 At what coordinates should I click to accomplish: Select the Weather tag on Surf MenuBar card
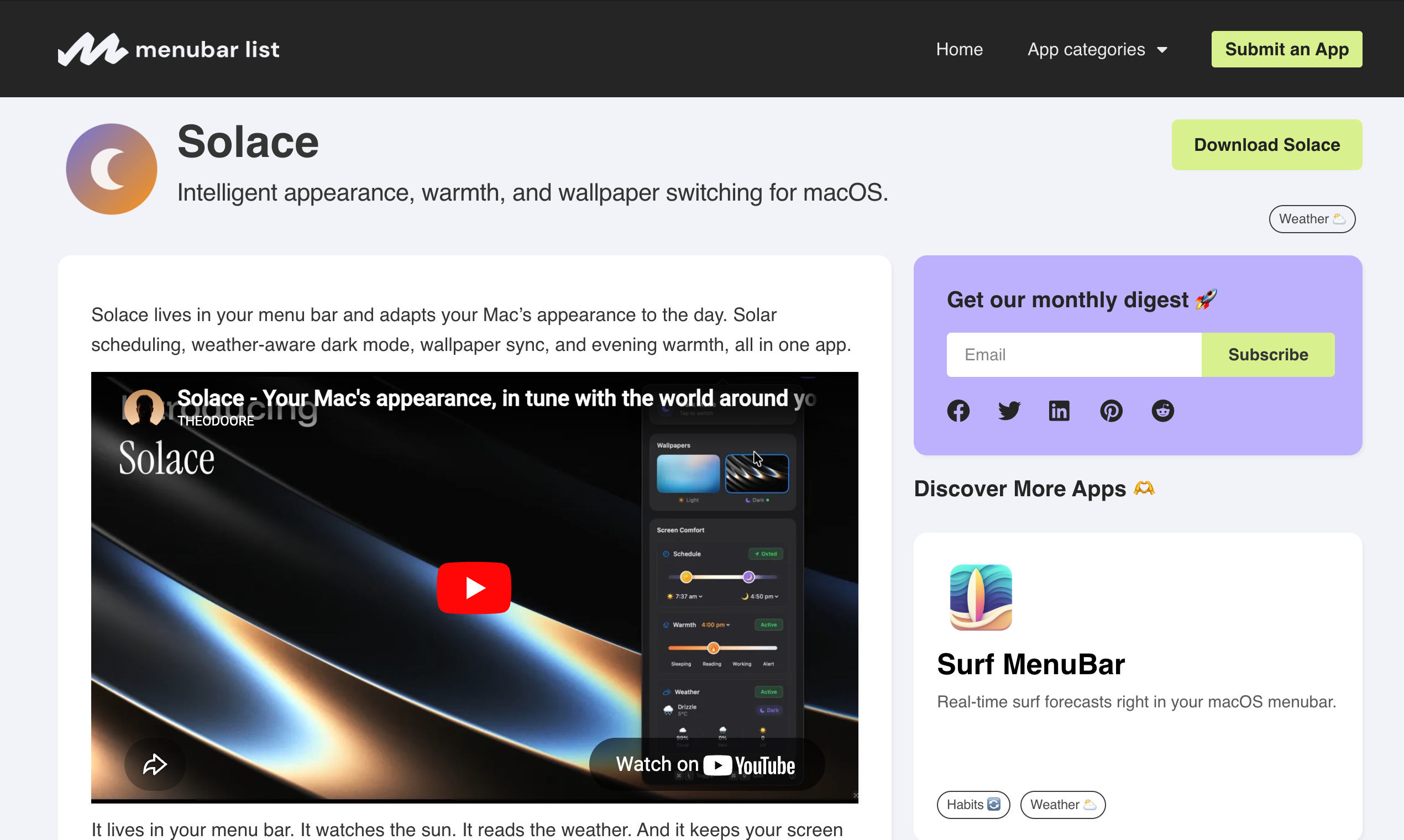1062,804
